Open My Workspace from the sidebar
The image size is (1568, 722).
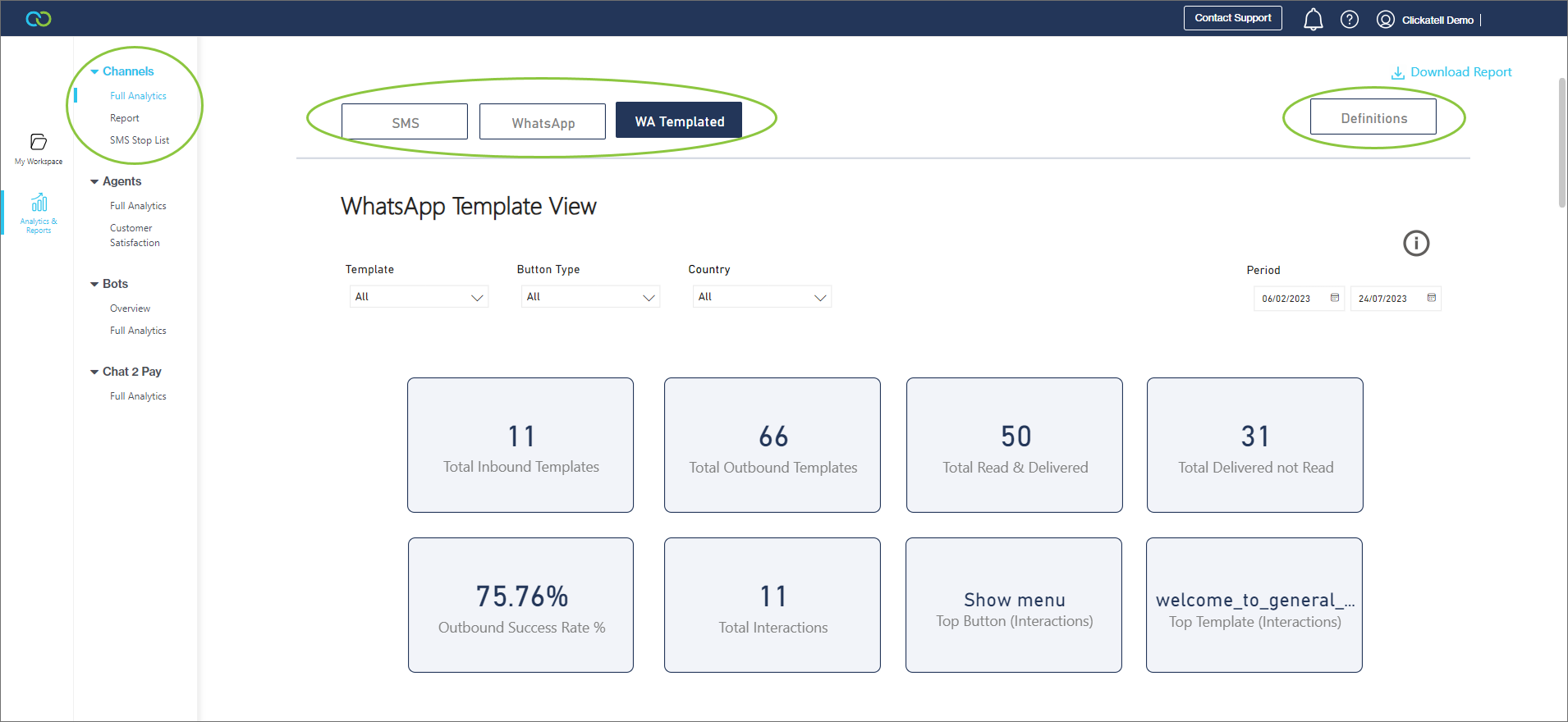(39, 149)
